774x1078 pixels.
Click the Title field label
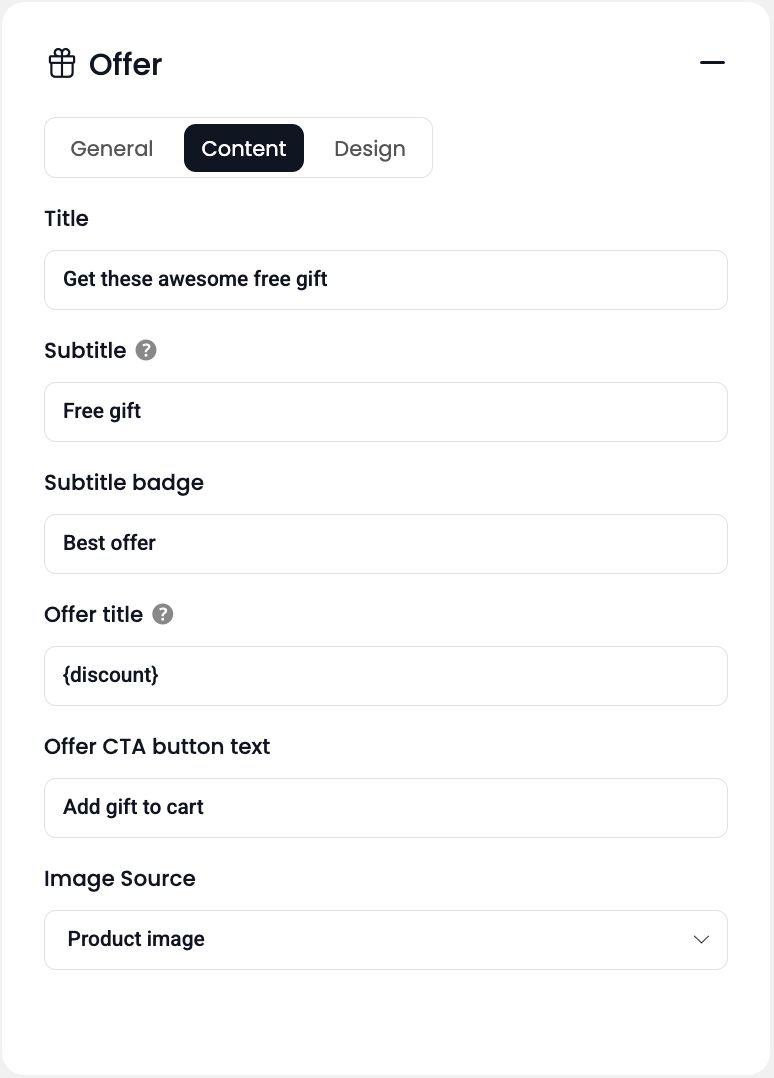(66, 218)
